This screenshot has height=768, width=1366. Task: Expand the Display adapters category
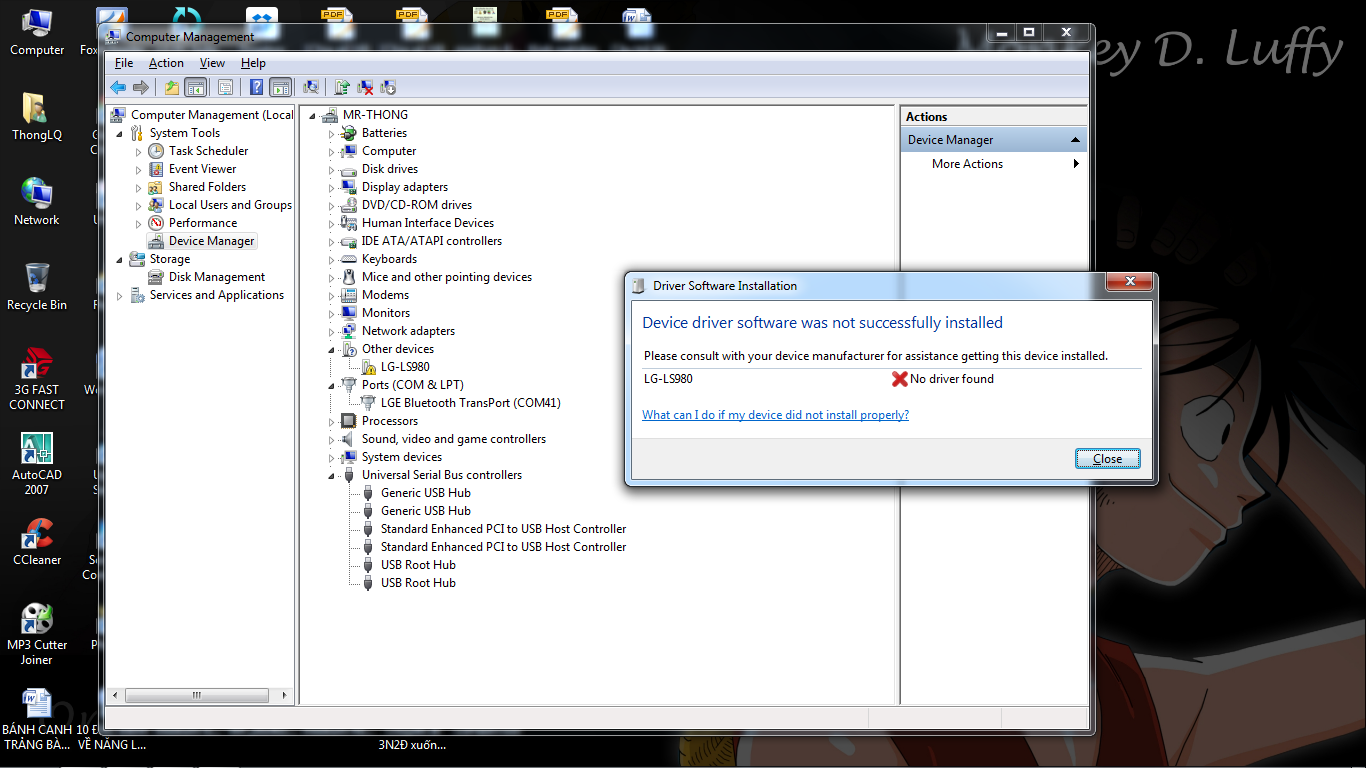(332, 187)
